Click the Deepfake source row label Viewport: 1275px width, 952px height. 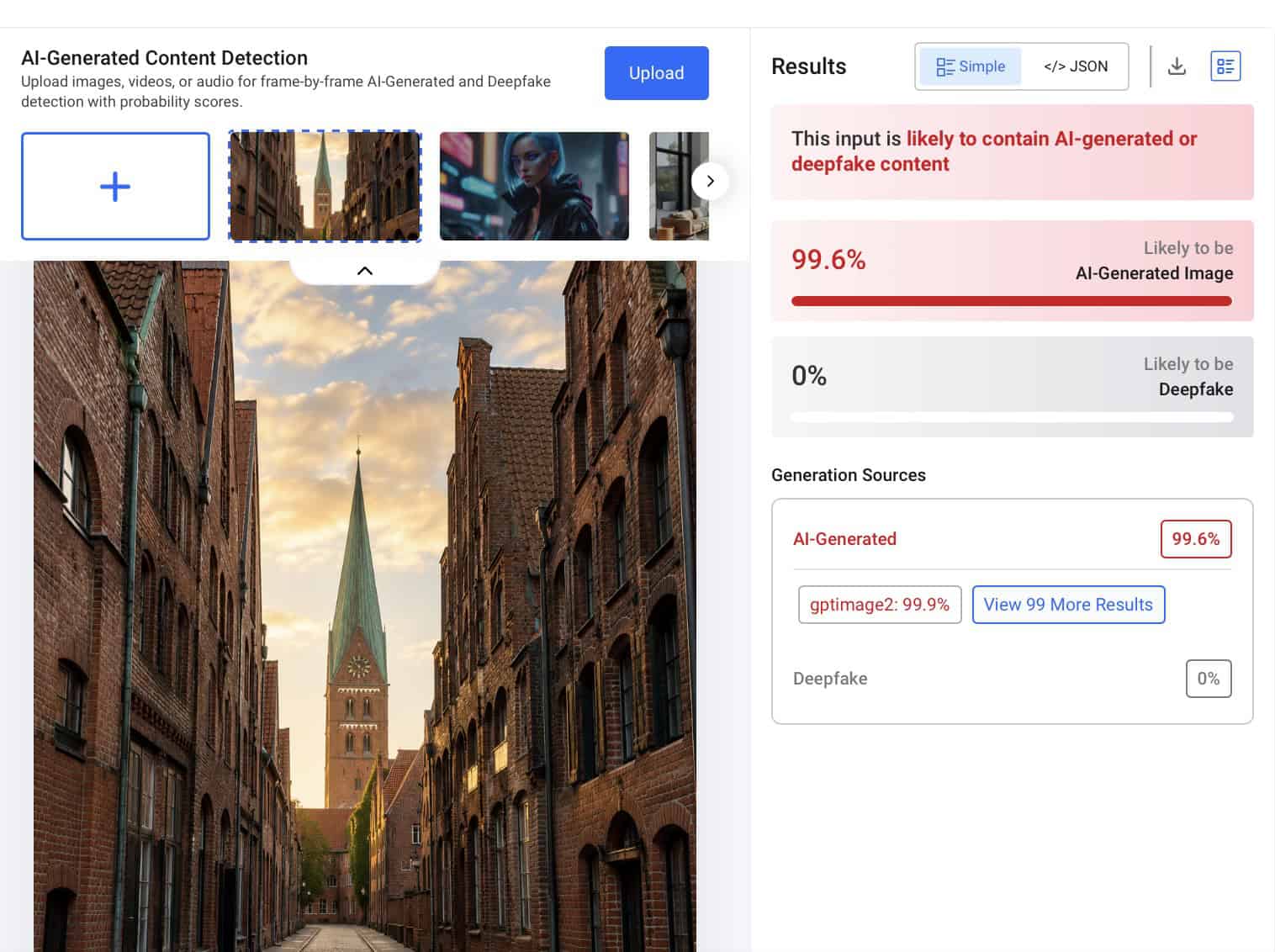pos(830,679)
